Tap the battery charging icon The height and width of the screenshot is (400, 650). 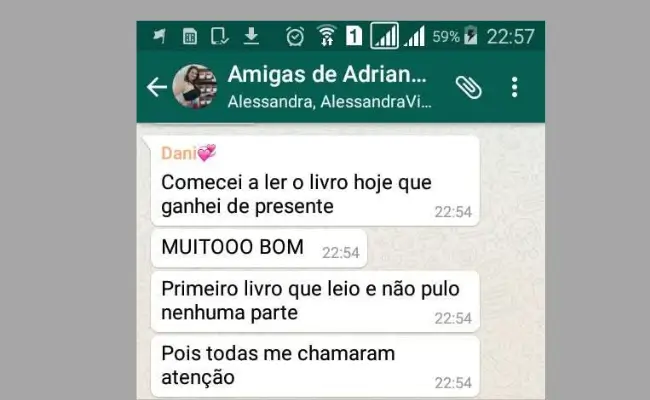(471, 36)
